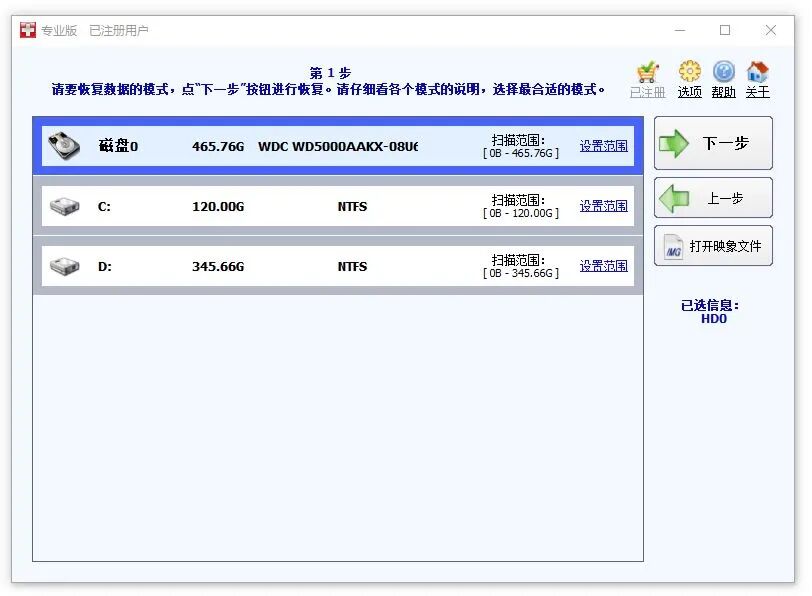Click NTFS in the D: row
812x596 pixels.
(352, 267)
